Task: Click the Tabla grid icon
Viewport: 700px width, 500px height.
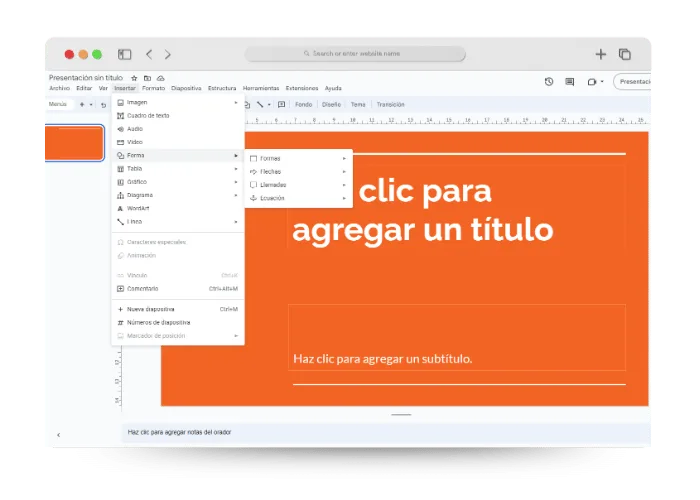Action: pyautogui.click(x=120, y=169)
